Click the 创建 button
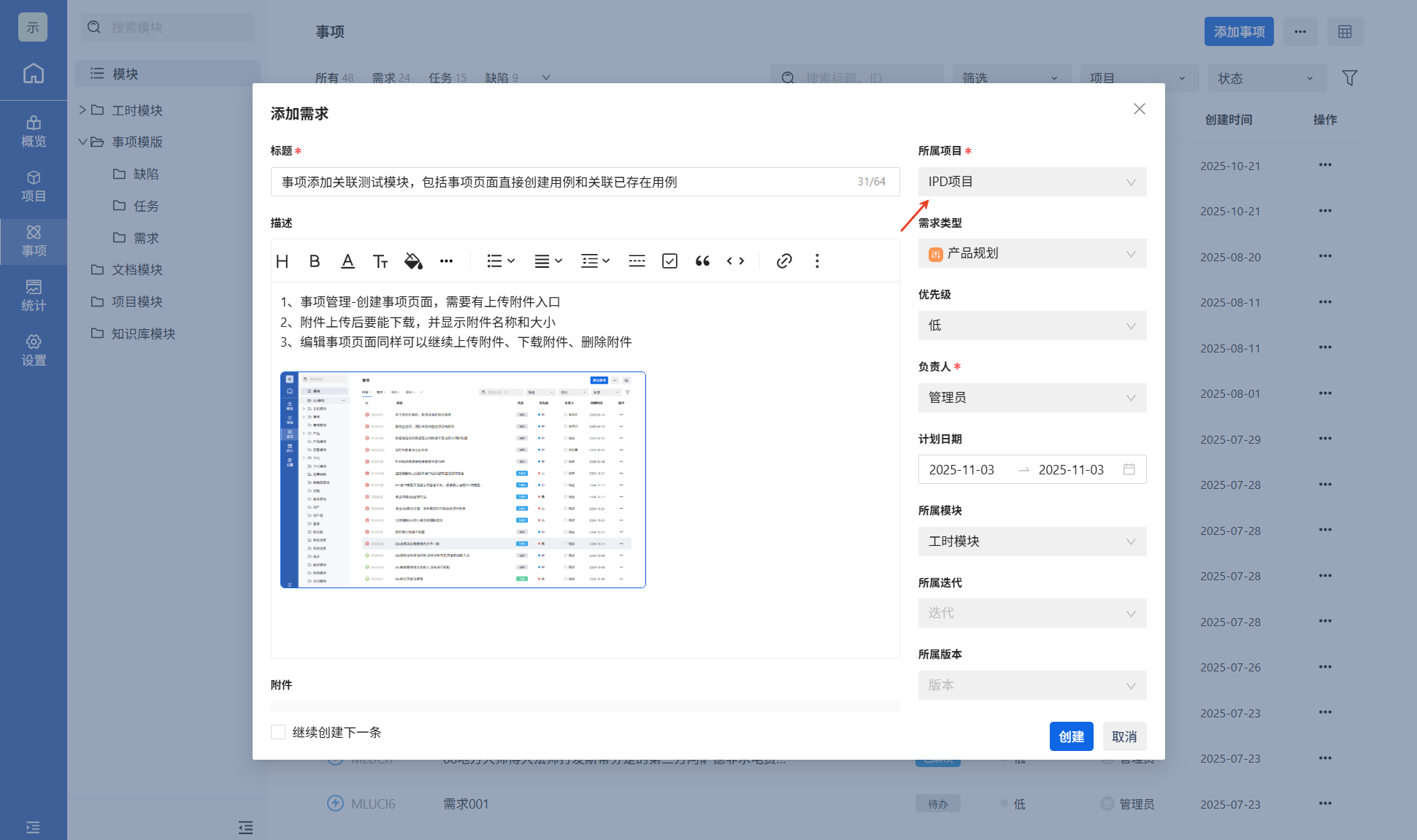This screenshot has height=840, width=1417. click(1071, 736)
